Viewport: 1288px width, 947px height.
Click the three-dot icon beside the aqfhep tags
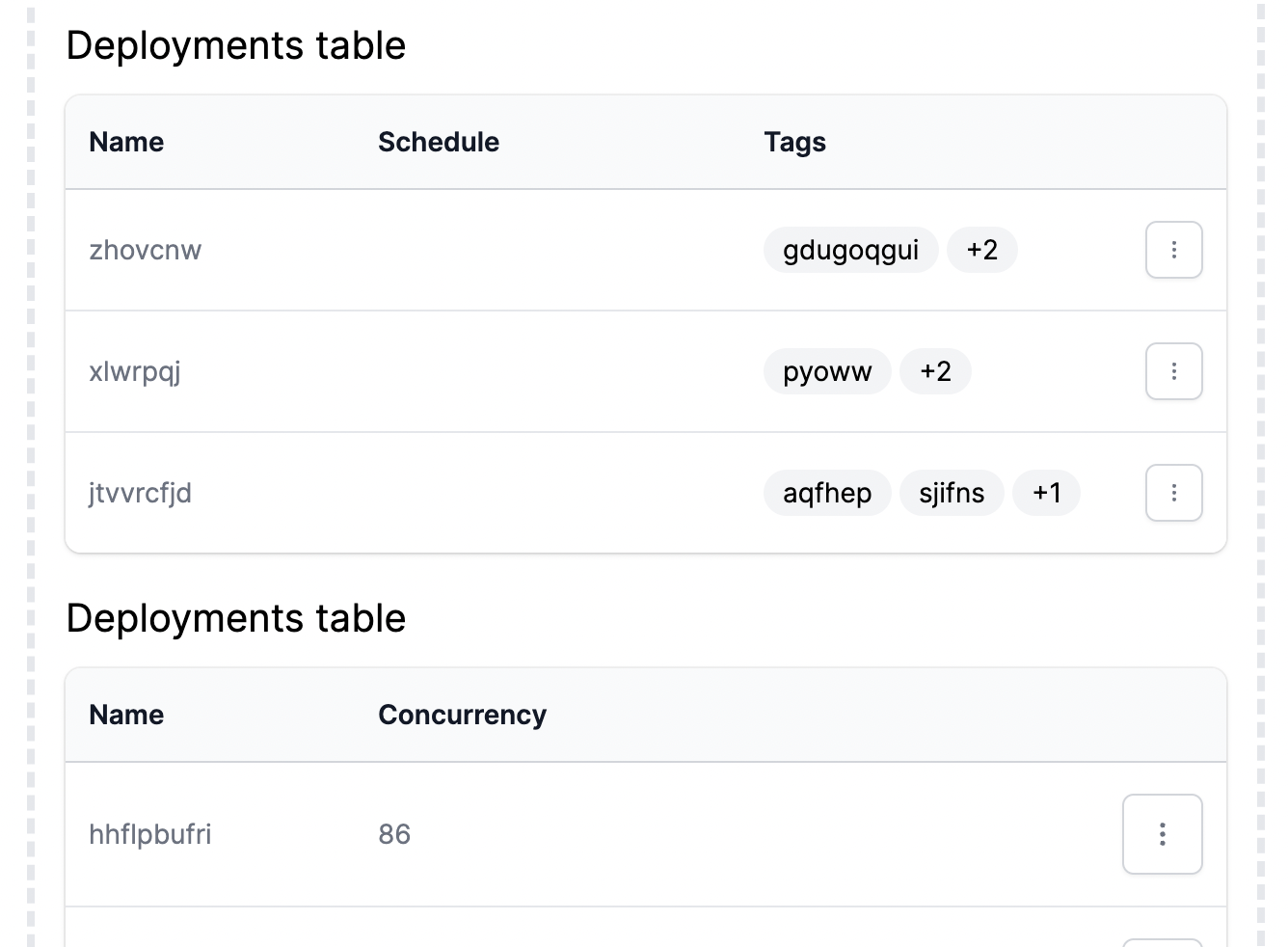point(1173,493)
